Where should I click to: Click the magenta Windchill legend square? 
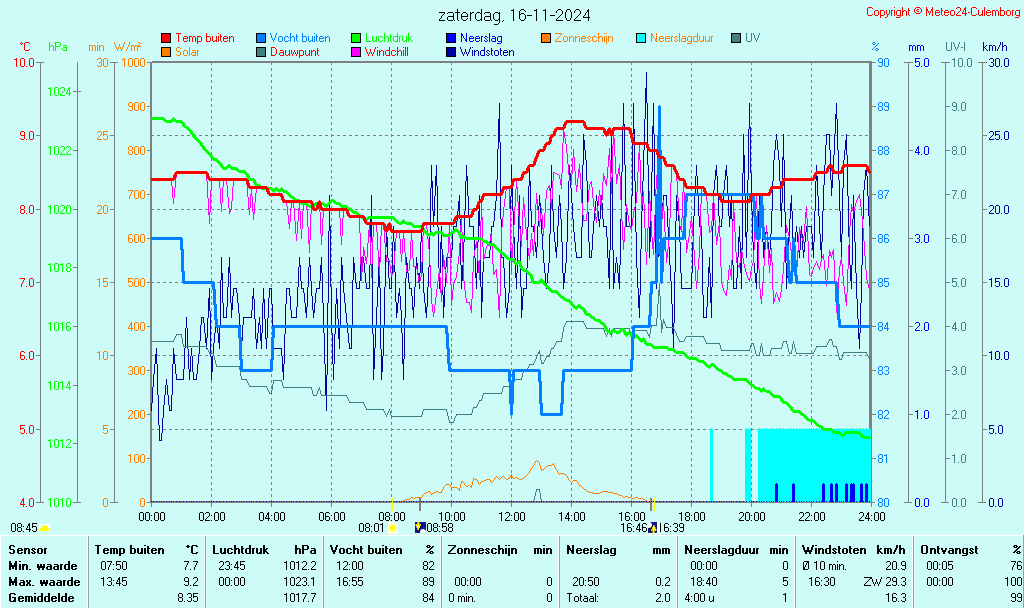tap(356, 52)
